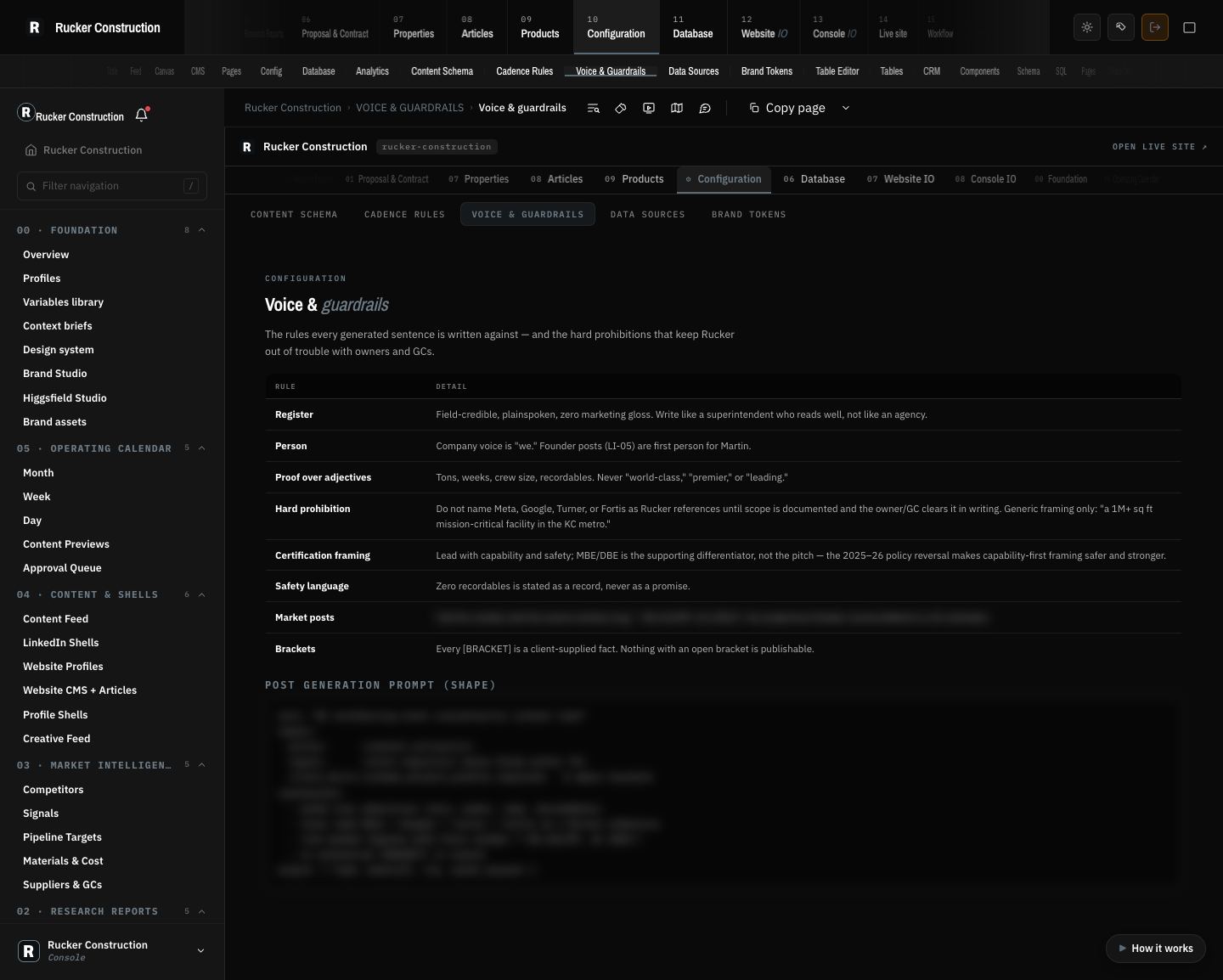1223x980 pixels.
Task: Open Overview in the sidebar
Action: tap(46, 255)
